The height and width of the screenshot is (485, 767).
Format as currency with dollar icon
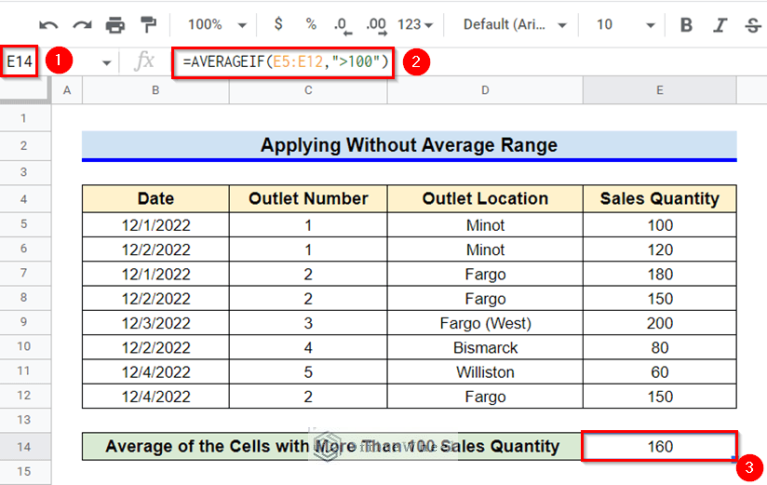point(278,23)
